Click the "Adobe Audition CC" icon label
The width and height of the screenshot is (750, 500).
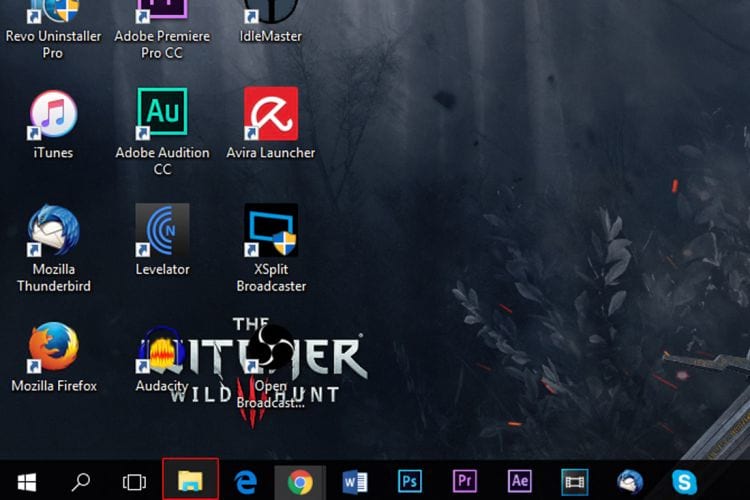[x=162, y=161]
